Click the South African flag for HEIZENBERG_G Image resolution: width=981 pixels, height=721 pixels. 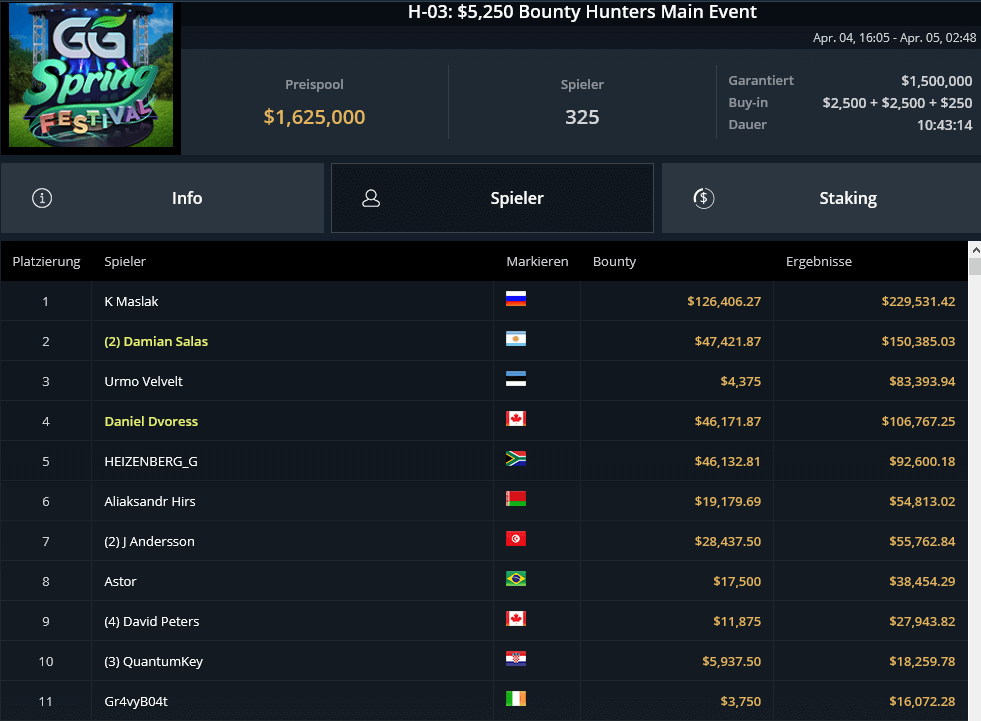[x=516, y=459]
